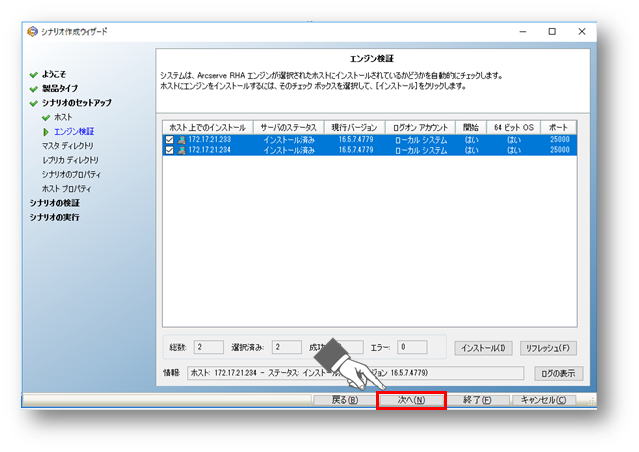This screenshot has height=452, width=639.
Task: Click ローカル システム in 172.17.21.234 row
Action: click(x=421, y=150)
